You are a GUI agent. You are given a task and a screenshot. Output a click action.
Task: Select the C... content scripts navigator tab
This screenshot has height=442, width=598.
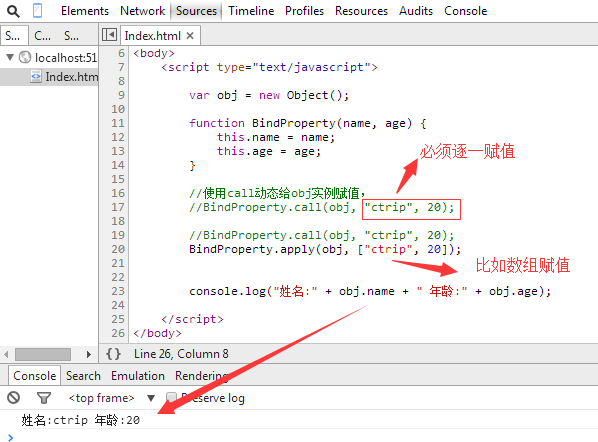[42, 36]
